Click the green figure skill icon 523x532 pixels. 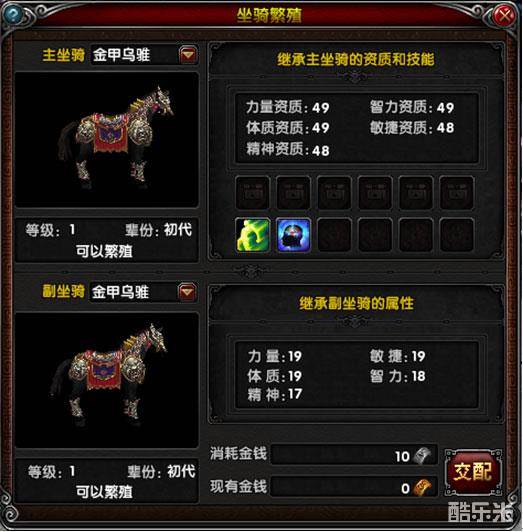click(x=253, y=235)
